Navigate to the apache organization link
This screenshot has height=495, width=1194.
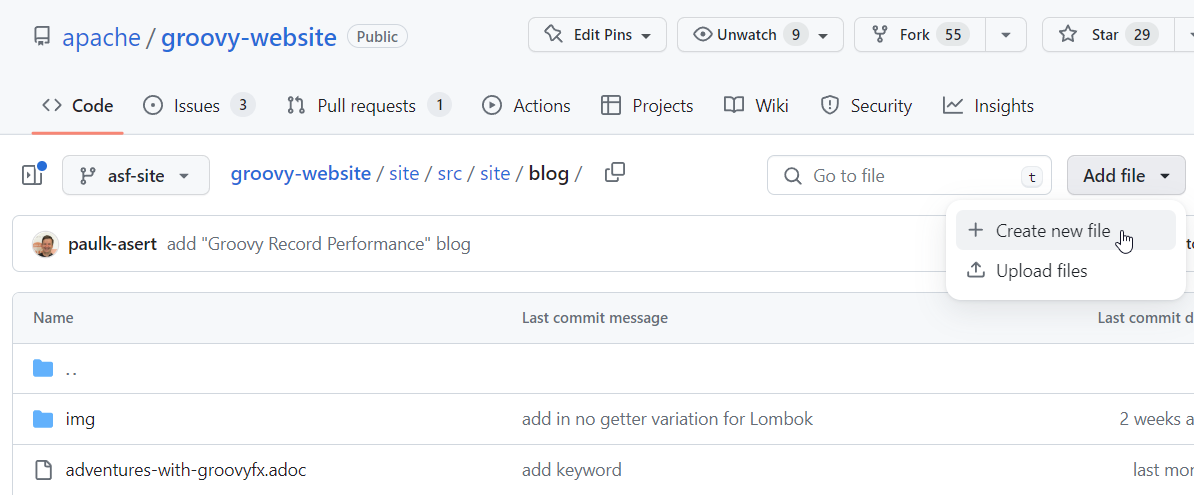101,38
